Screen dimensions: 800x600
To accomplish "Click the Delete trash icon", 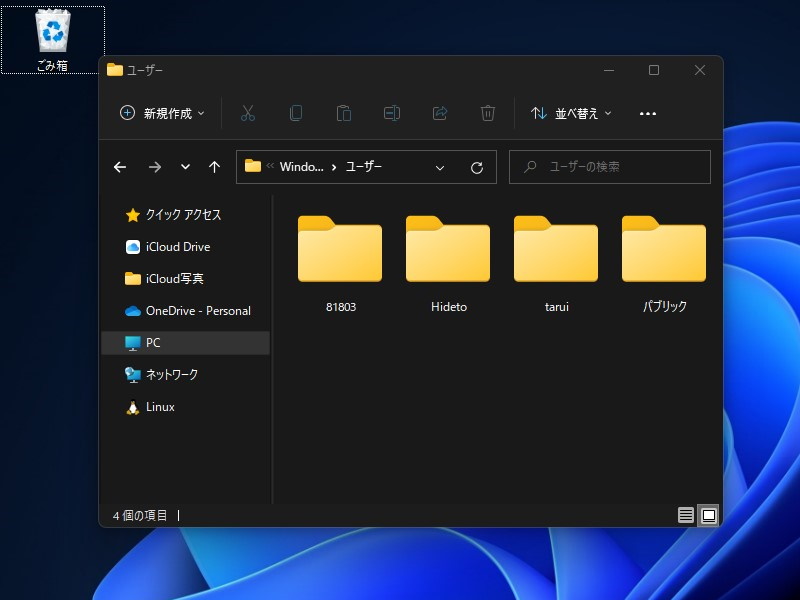I will tap(488, 113).
